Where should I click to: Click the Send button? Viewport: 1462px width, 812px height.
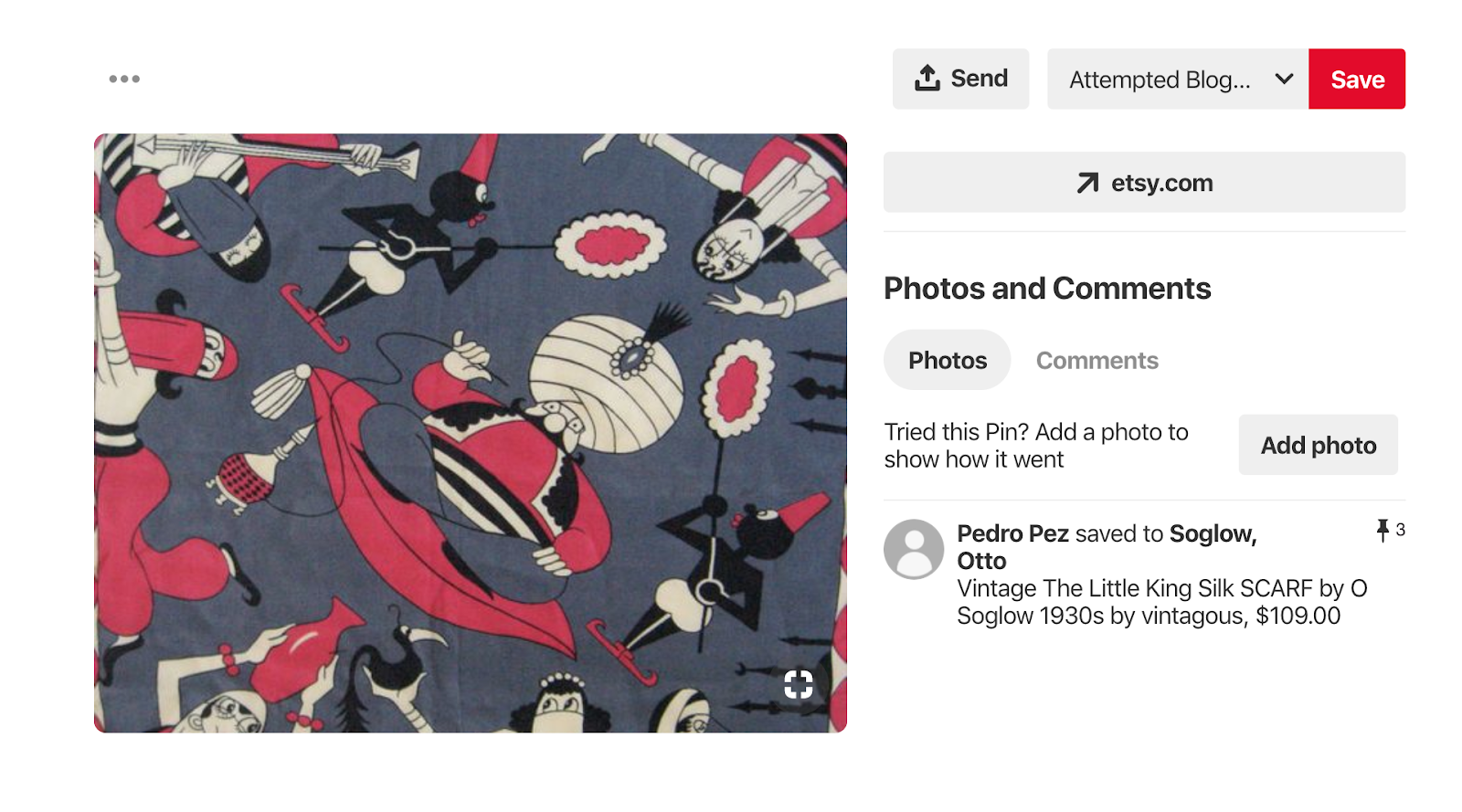coord(960,79)
